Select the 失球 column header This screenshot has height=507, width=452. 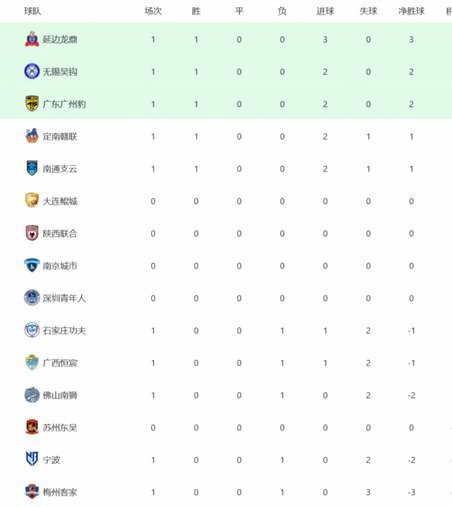(x=368, y=11)
